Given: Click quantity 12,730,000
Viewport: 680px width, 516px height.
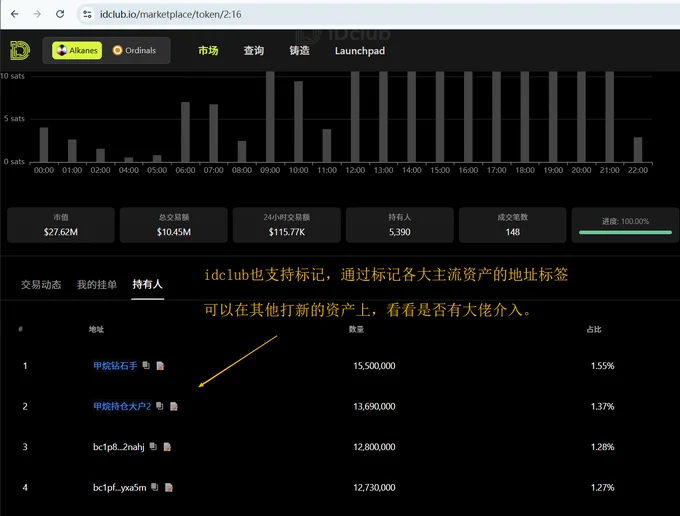Looking at the screenshot, I should (374, 487).
